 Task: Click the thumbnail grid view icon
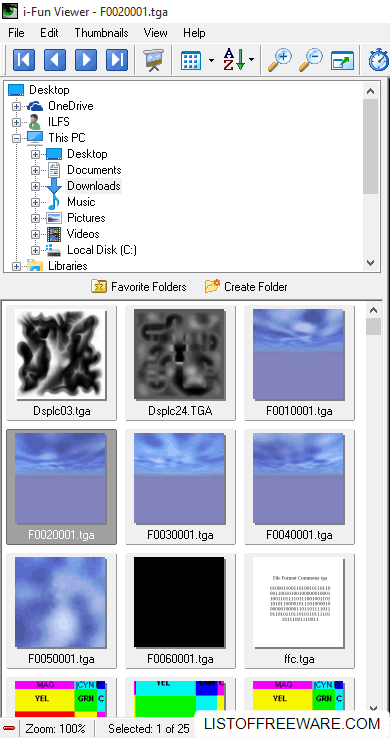tap(191, 60)
